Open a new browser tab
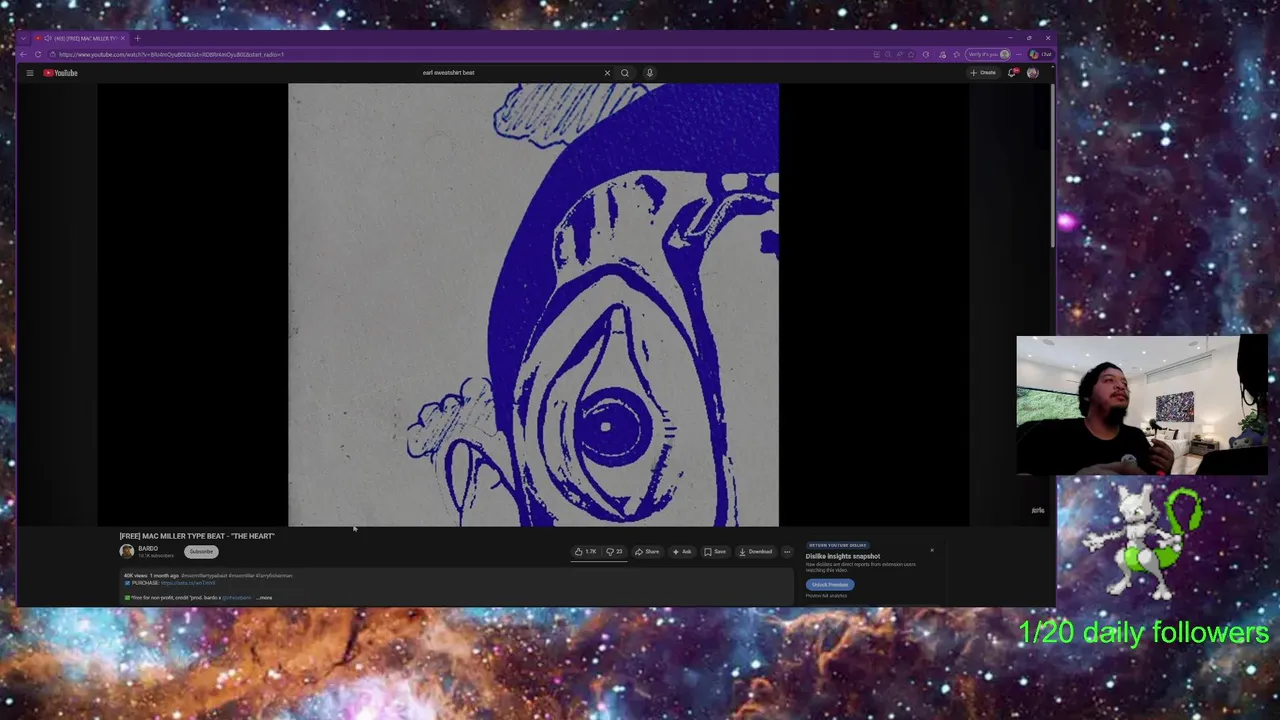The width and height of the screenshot is (1280, 720). 137,38
